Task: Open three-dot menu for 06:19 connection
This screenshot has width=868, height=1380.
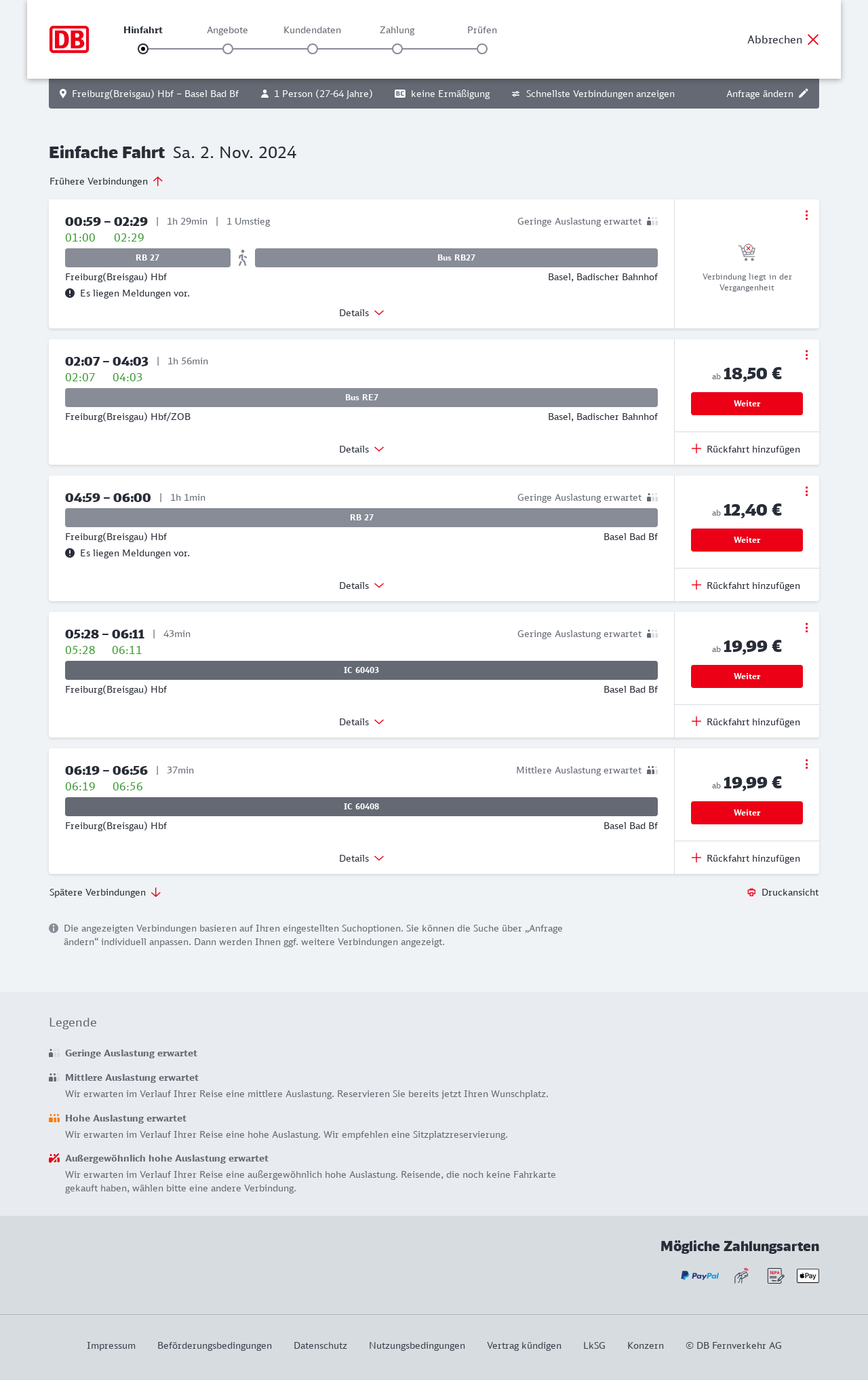Action: point(806,764)
